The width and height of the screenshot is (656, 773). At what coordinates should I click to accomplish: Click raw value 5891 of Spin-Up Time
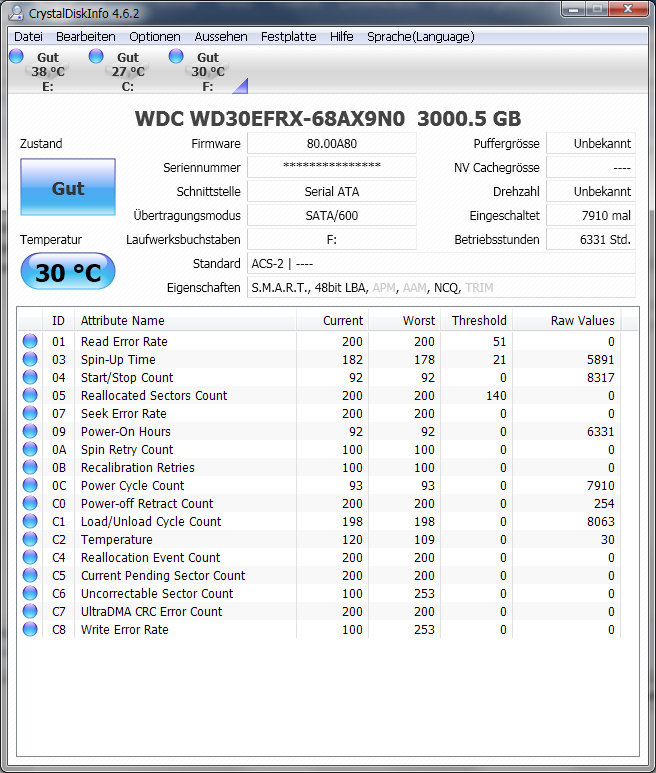coord(600,359)
